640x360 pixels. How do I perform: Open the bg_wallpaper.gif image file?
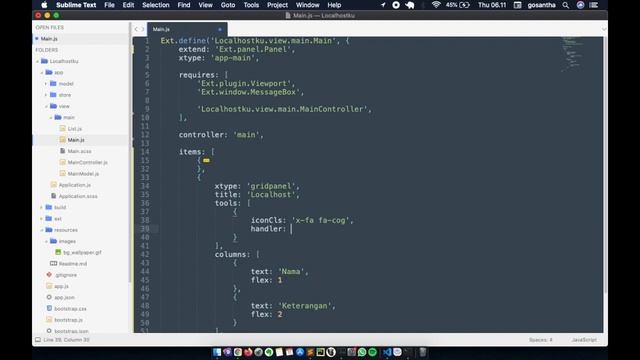(82, 252)
